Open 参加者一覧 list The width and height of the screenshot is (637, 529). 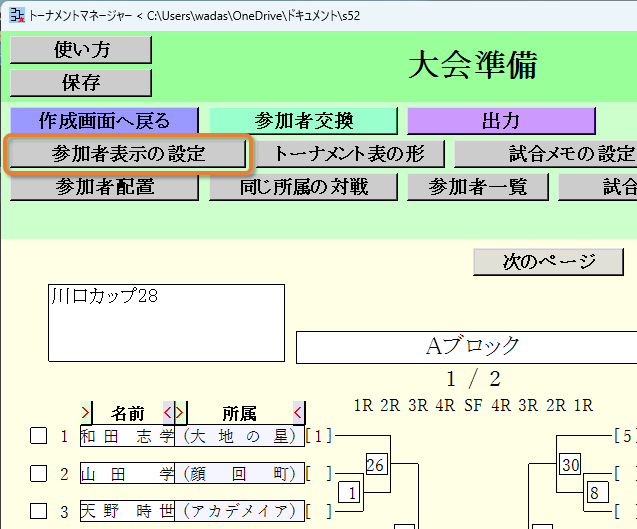tap(478, 186)
